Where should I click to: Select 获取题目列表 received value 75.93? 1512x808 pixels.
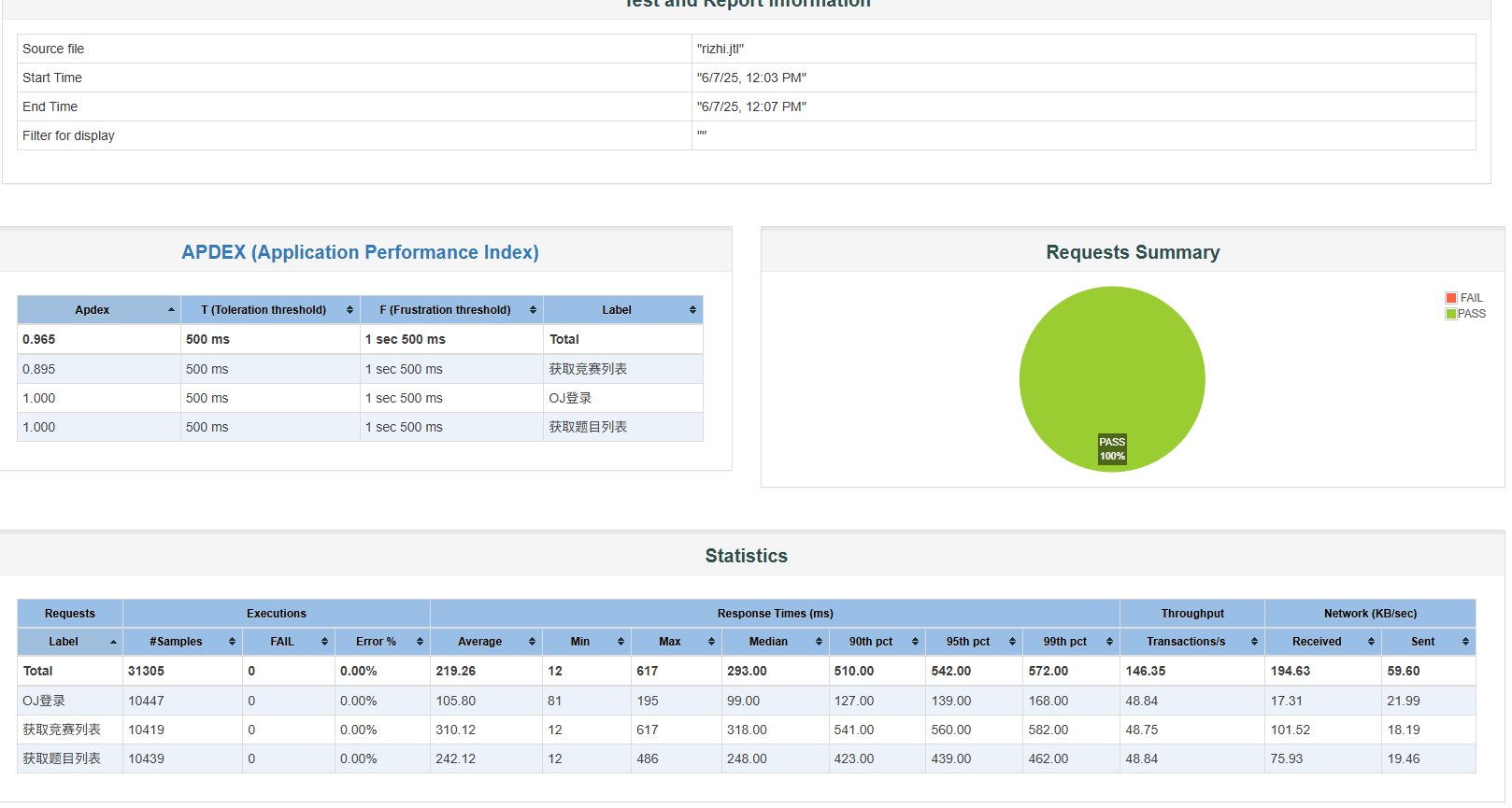1287,758
